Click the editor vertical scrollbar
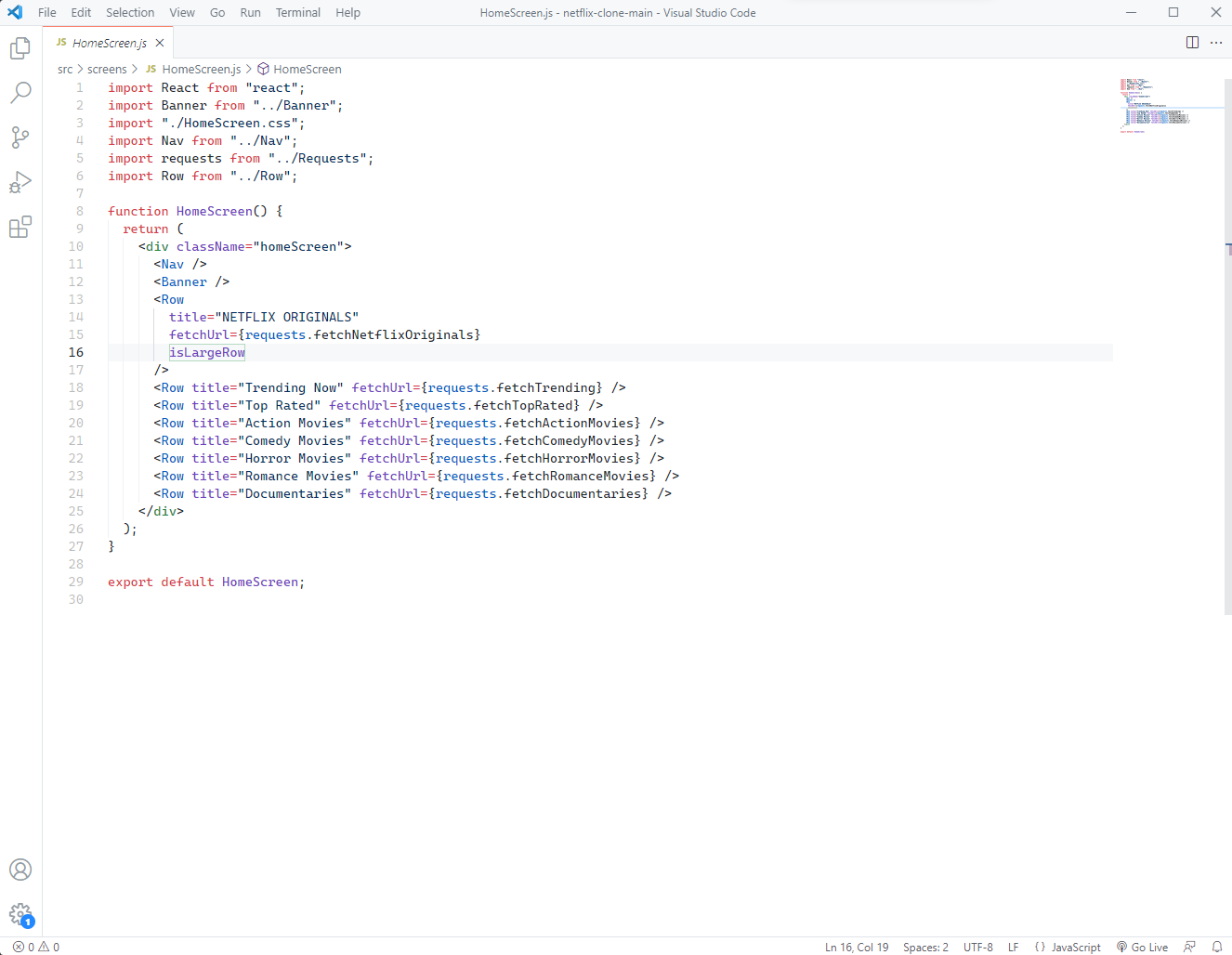 tap(1228, 347)
